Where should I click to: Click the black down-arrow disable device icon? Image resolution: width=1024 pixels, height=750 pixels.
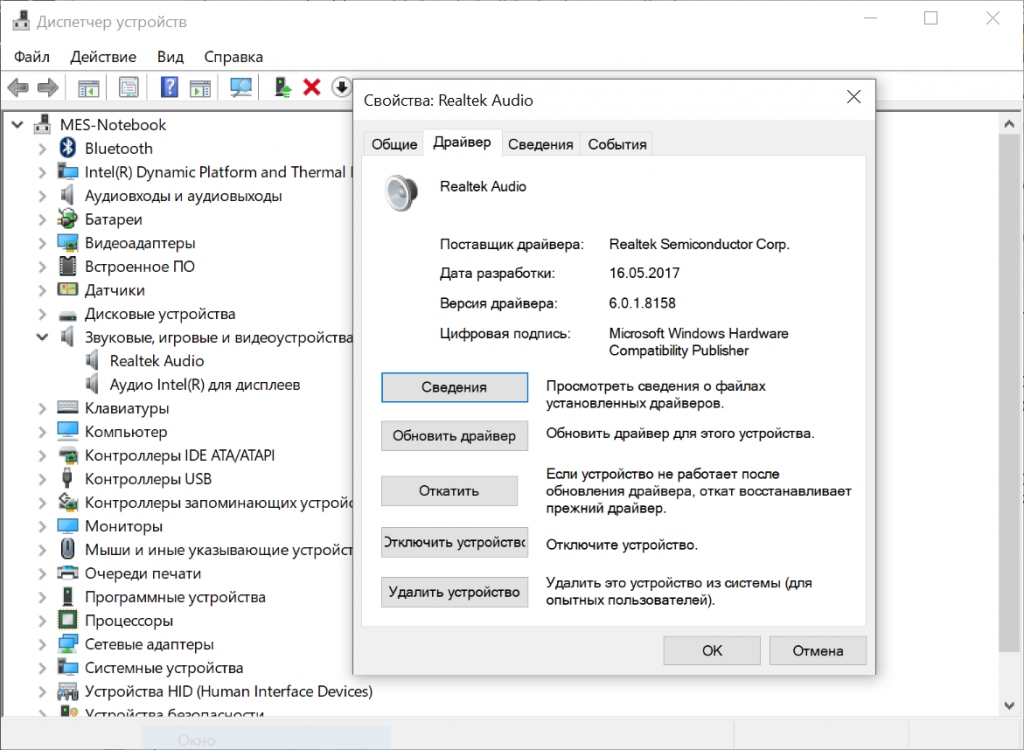click(342, 87)
